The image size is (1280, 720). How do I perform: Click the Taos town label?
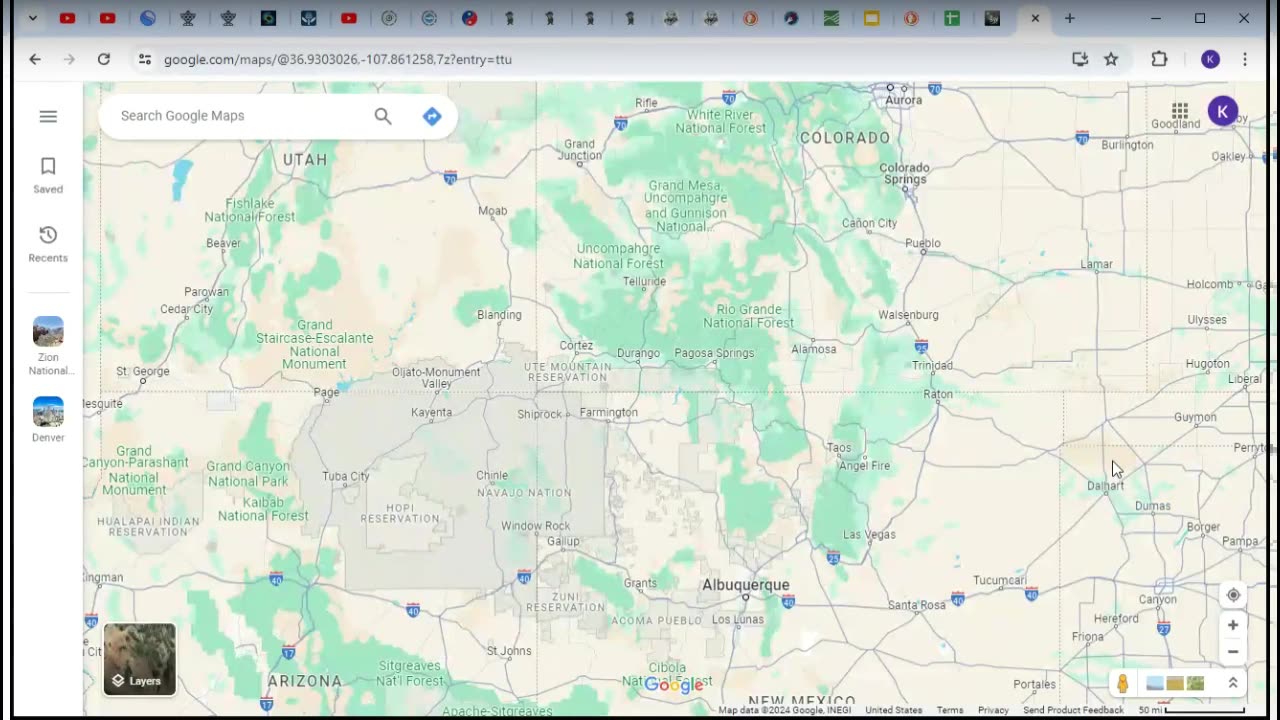click(x=839, y=448)
